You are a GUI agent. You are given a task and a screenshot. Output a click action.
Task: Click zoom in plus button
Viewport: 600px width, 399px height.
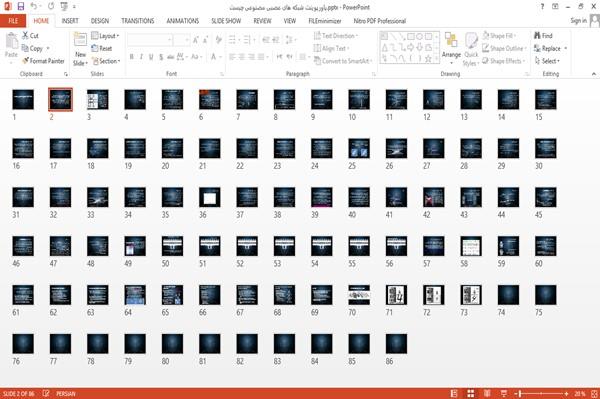click(x=566, y=393)
